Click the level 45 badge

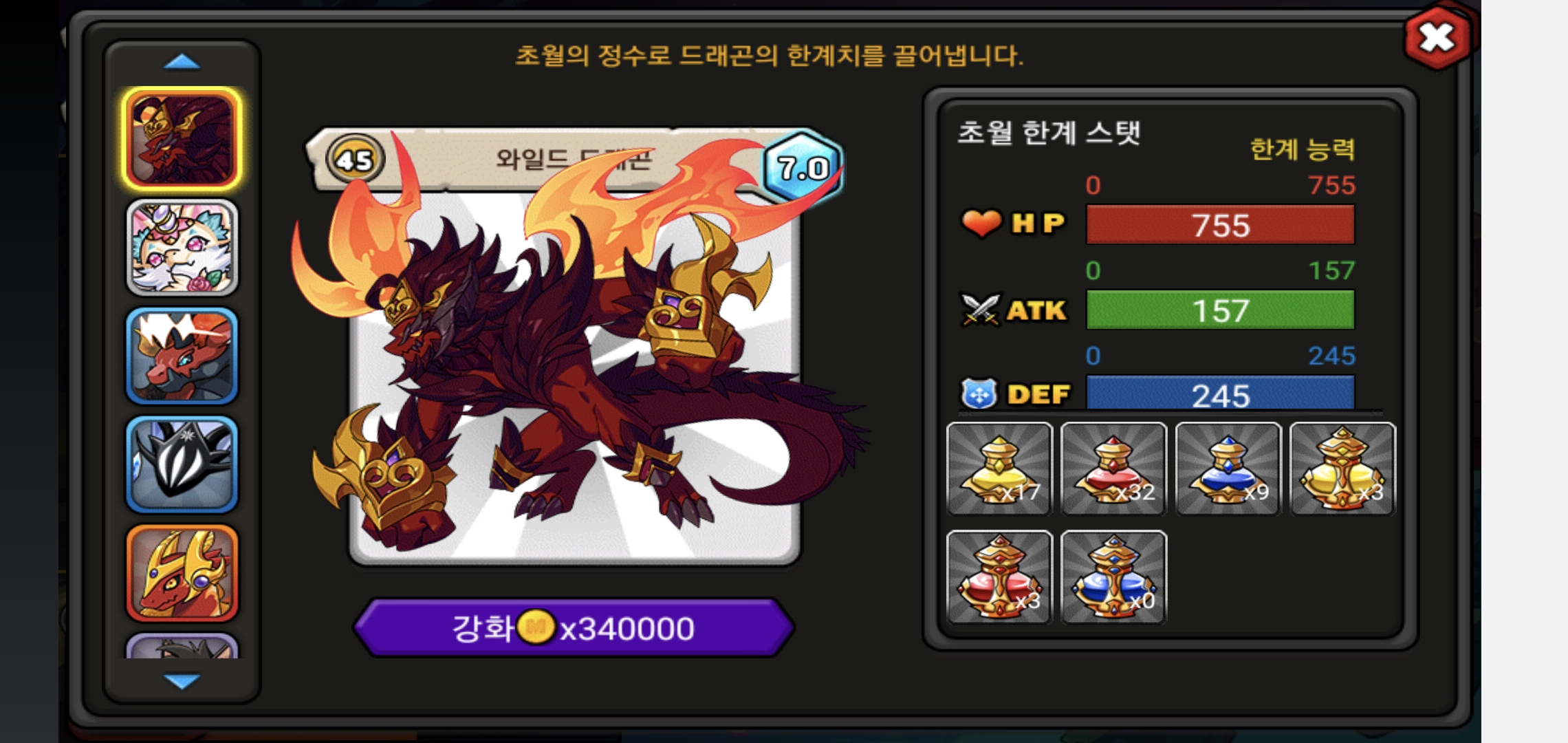(355, 160)
